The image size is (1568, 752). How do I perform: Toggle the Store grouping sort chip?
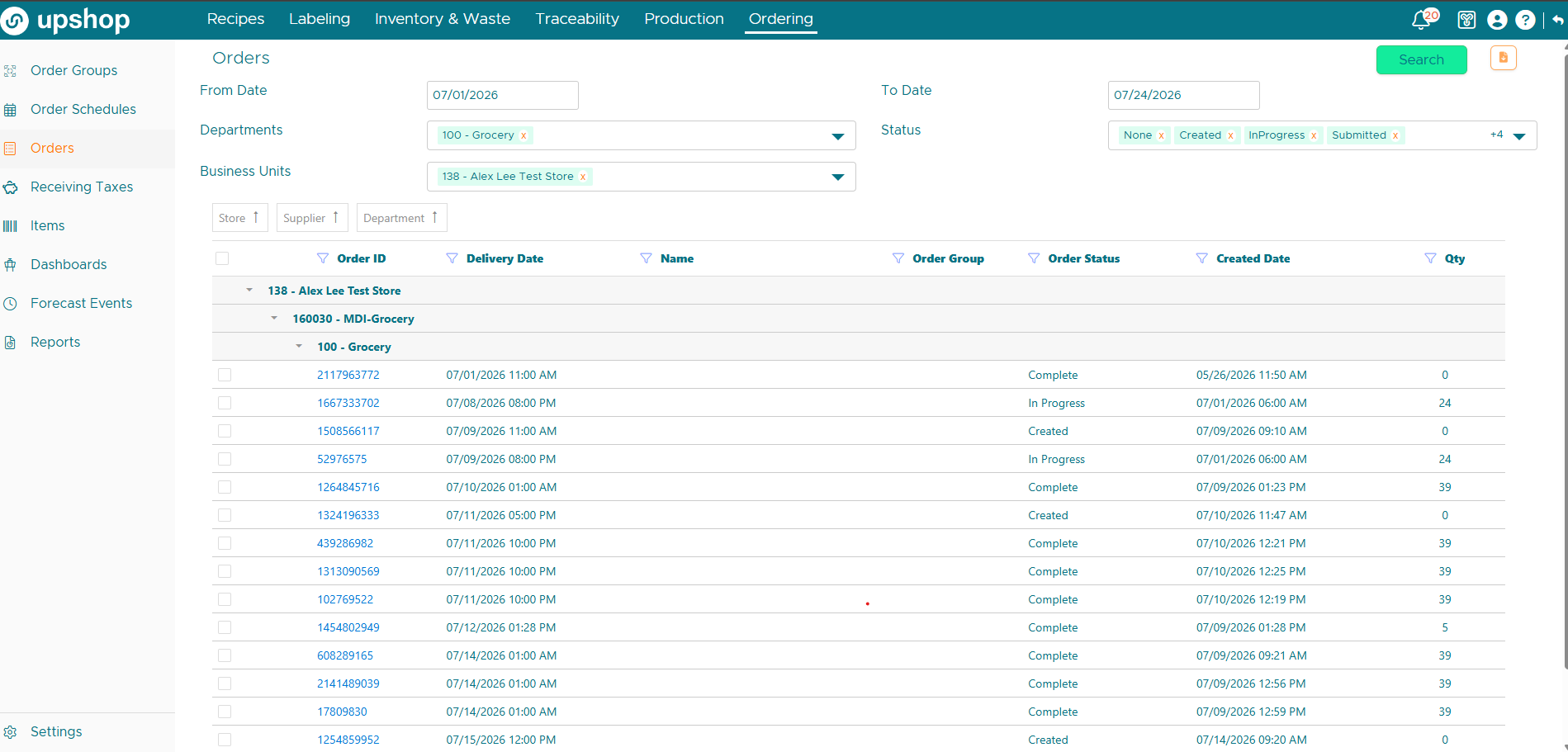tap(240, 218)
